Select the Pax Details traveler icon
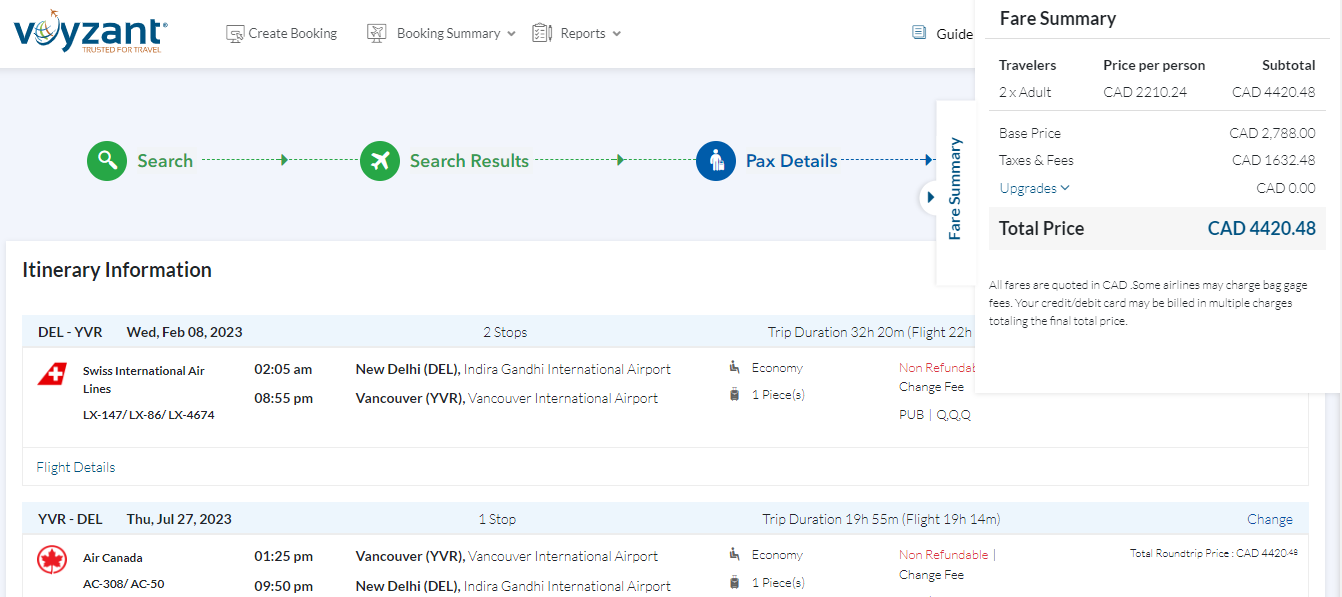Viewport: 1342px width, 597px height. point(716,161)
